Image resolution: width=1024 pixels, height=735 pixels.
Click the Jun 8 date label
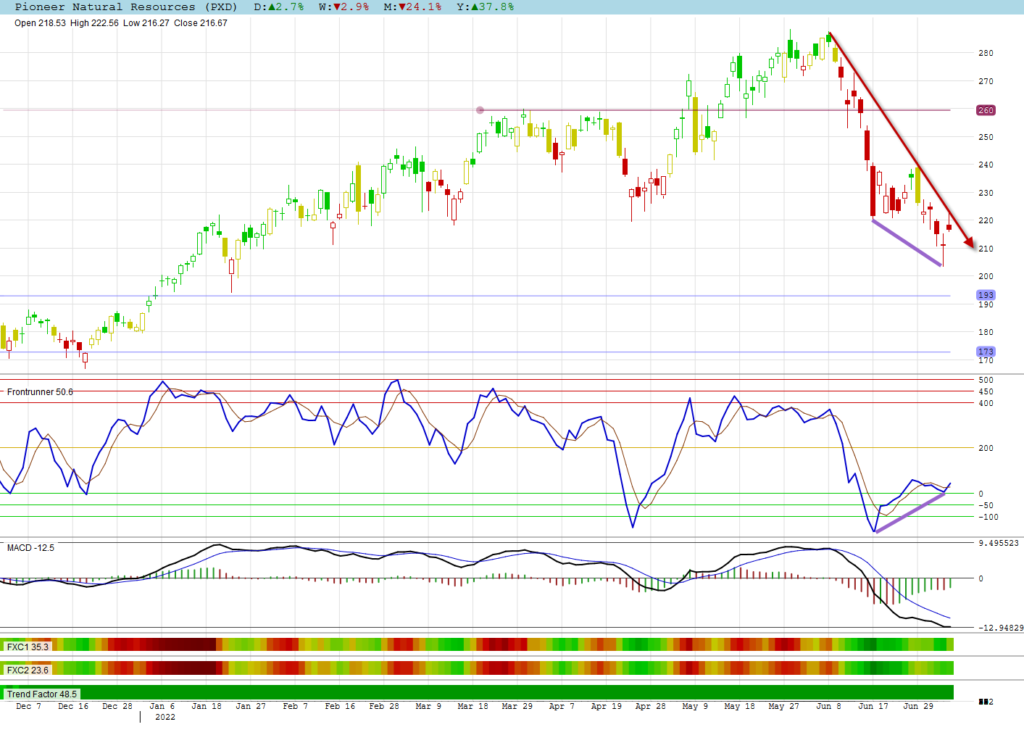(829, 706)
